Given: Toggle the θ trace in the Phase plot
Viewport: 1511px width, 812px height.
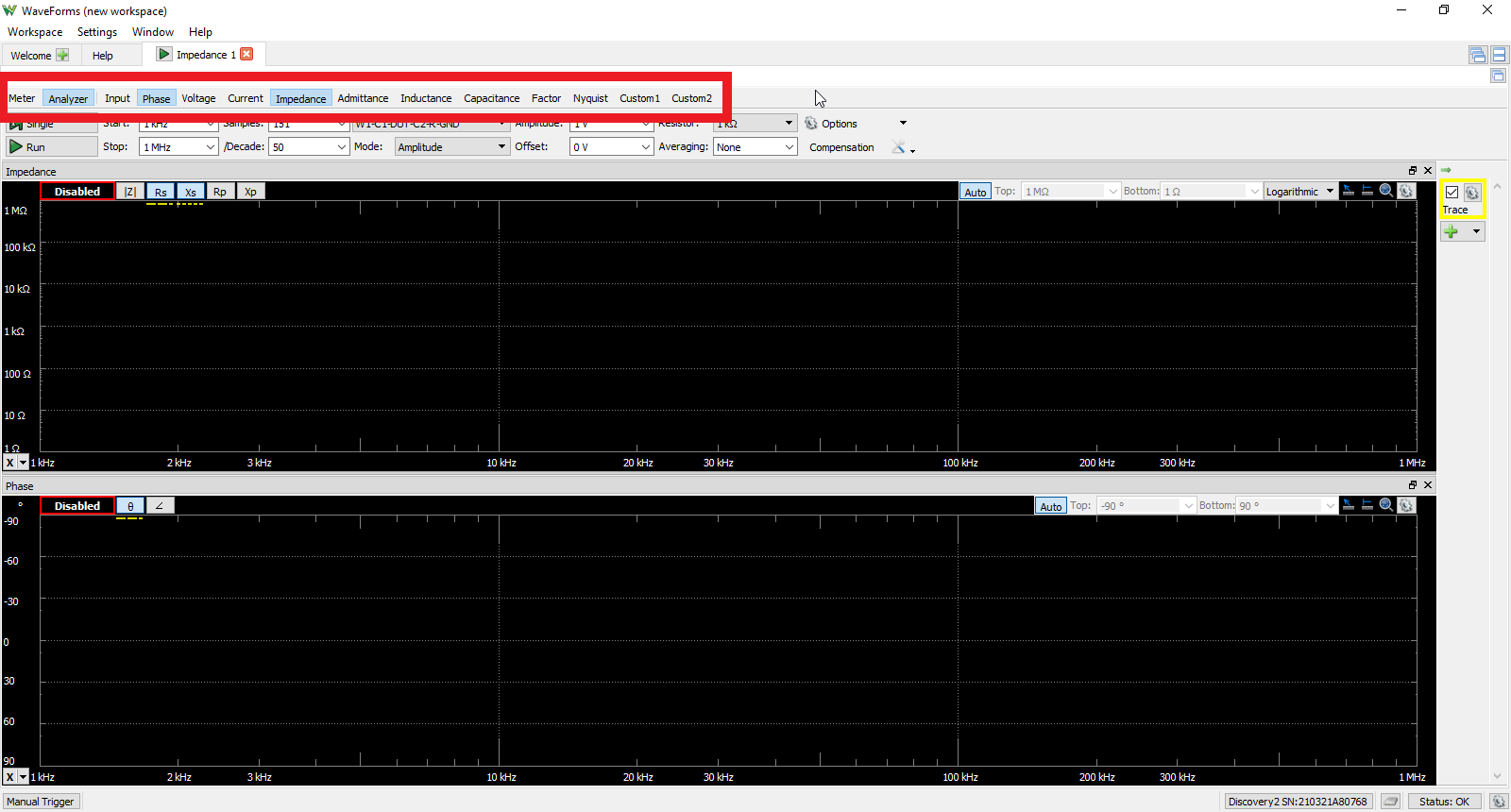Looking at the screenshot, I should (130, 506).
